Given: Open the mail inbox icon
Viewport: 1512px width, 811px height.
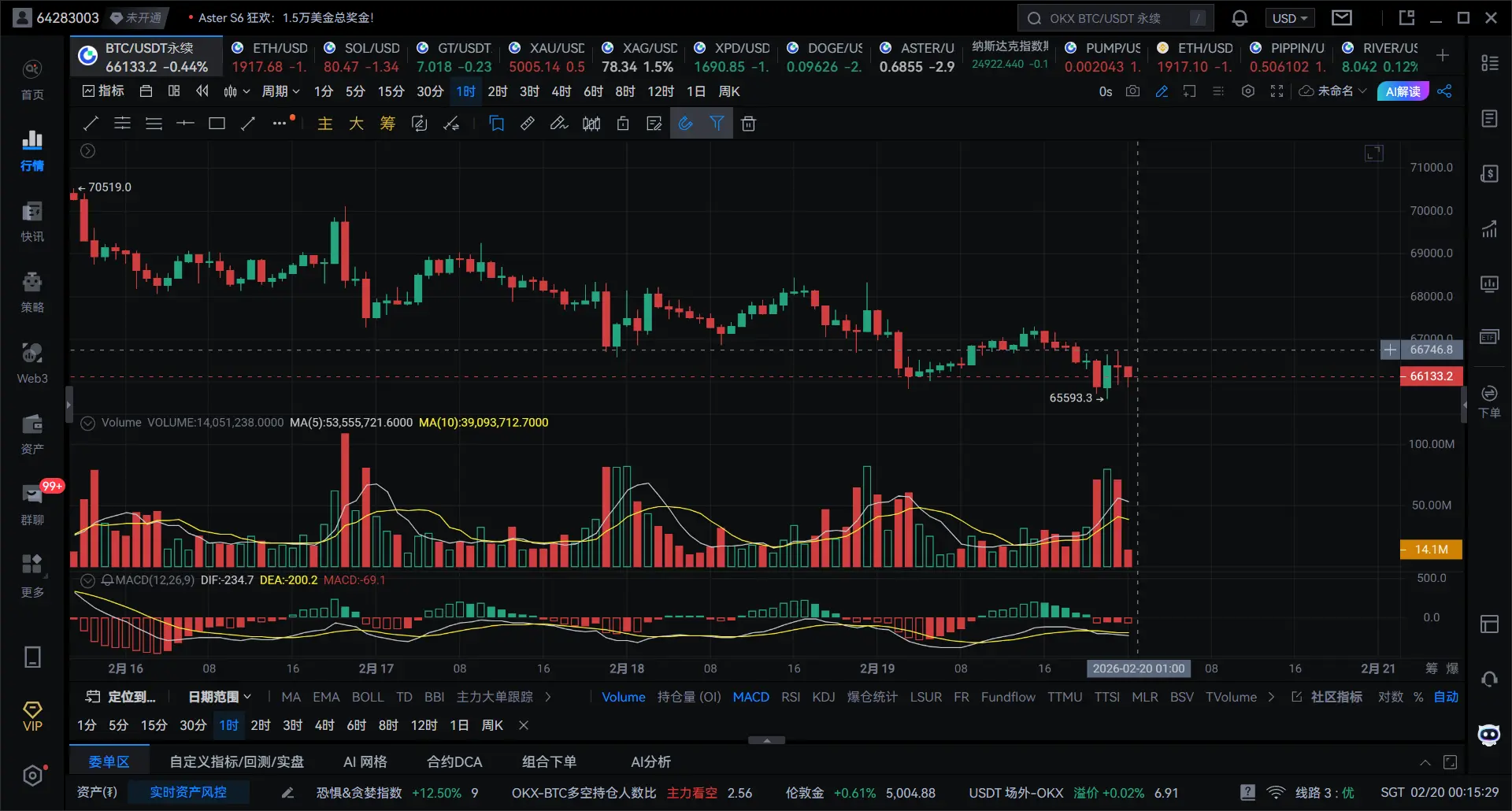Looking at the screenshot, I should pyautogui.click(x=1342, y=17).
